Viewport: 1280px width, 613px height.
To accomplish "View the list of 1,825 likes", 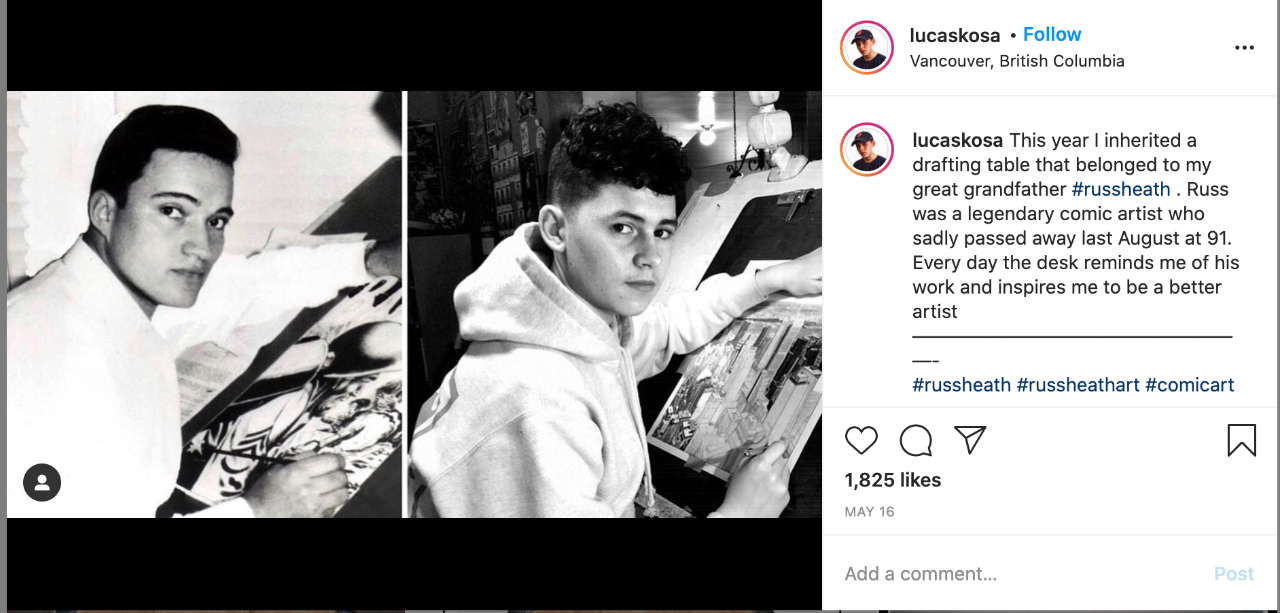I will pyautogui.click(x=893, y=480).
